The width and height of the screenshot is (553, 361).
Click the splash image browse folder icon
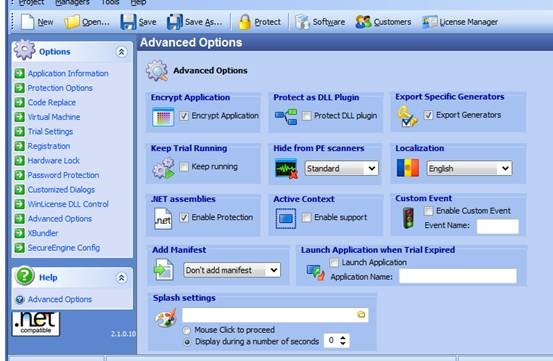coord(361,314)
